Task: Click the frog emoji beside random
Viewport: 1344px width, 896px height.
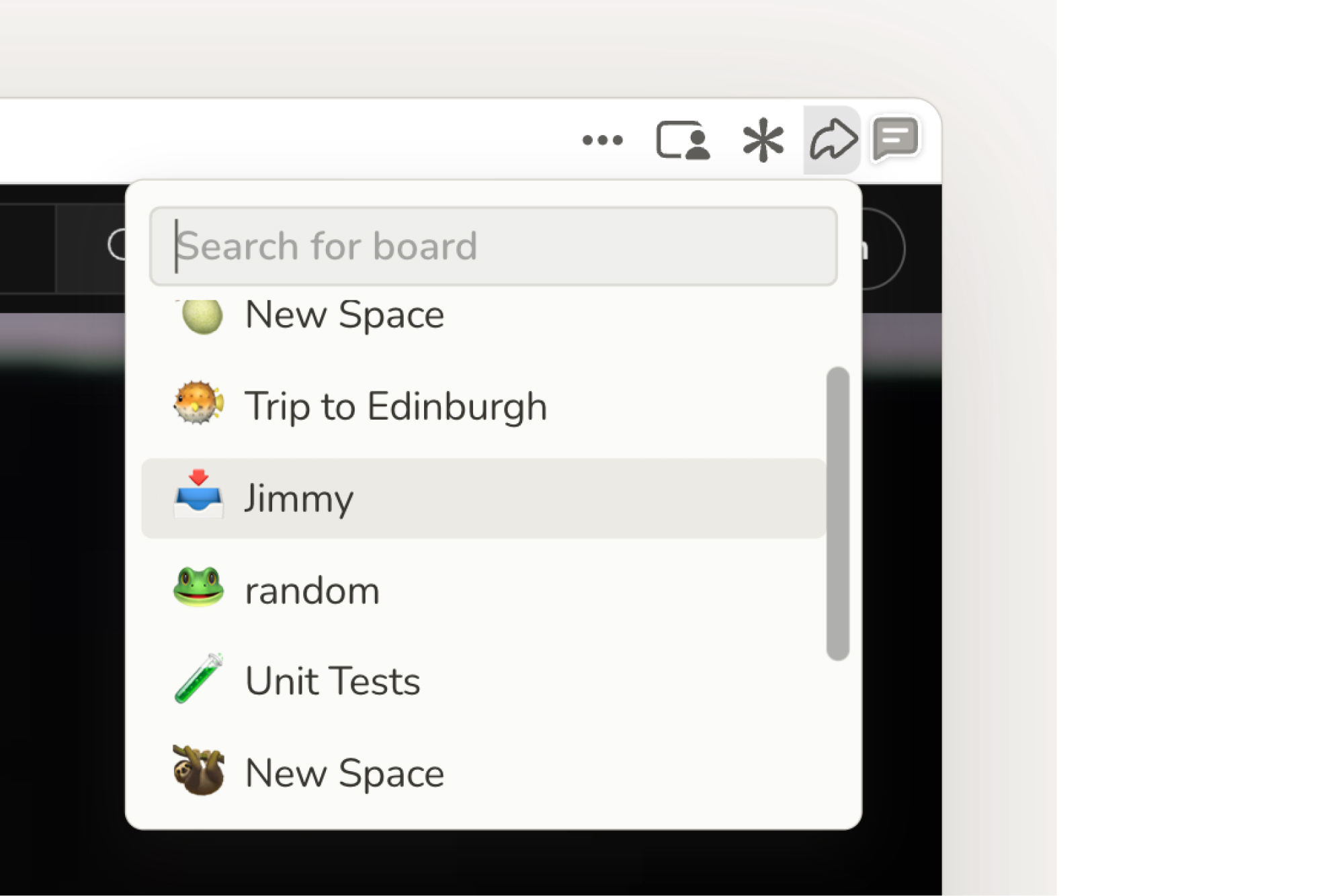Action: click(198, 588)
